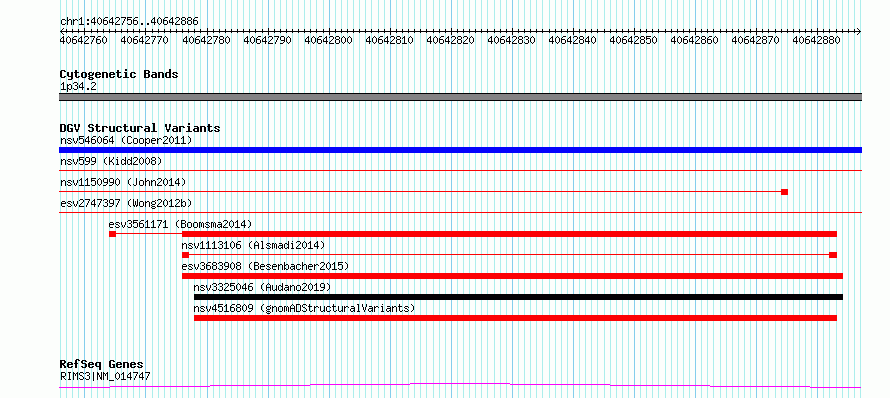This screenshot has height=398, width=890.
Task: Click ruler position 40642790
Action: coord(267,40)
